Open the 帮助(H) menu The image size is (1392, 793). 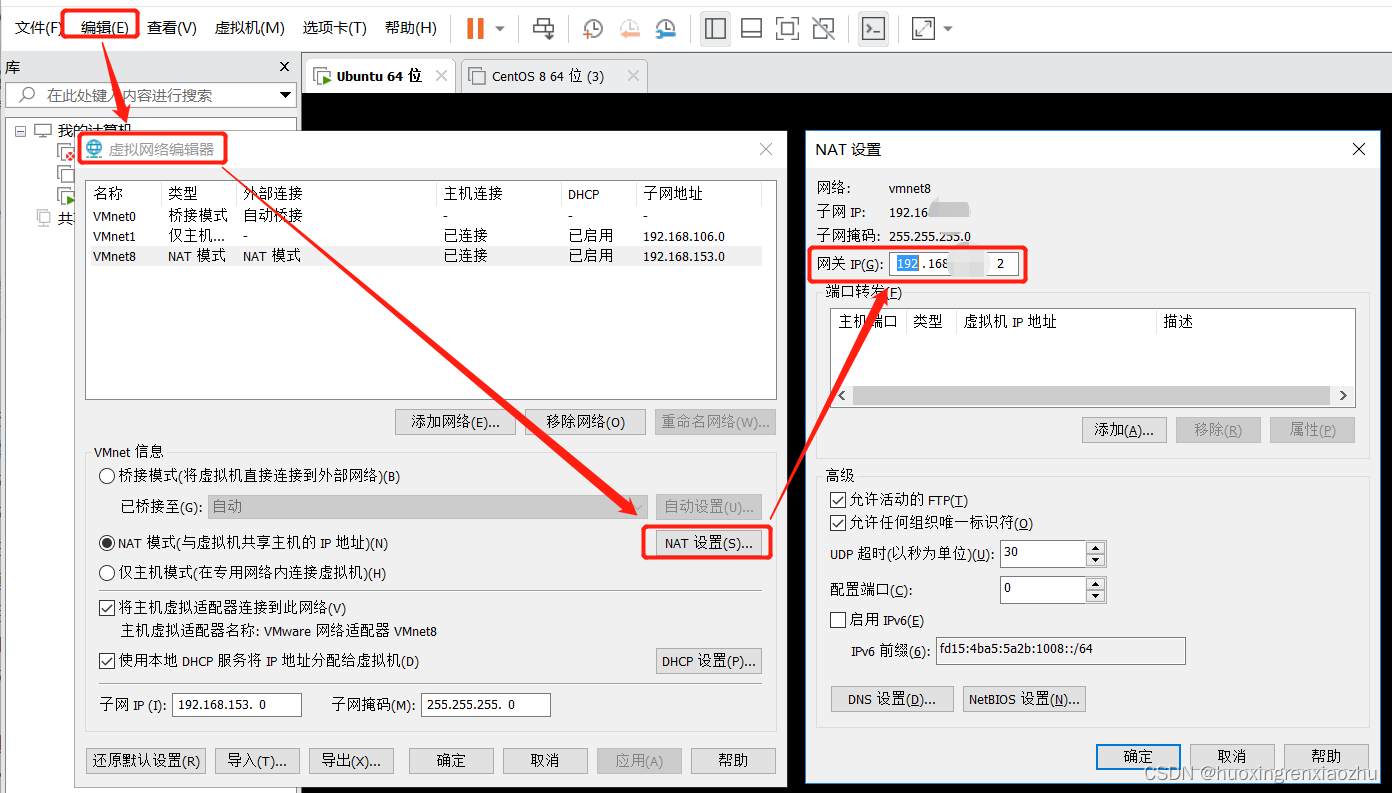[410, 28]
